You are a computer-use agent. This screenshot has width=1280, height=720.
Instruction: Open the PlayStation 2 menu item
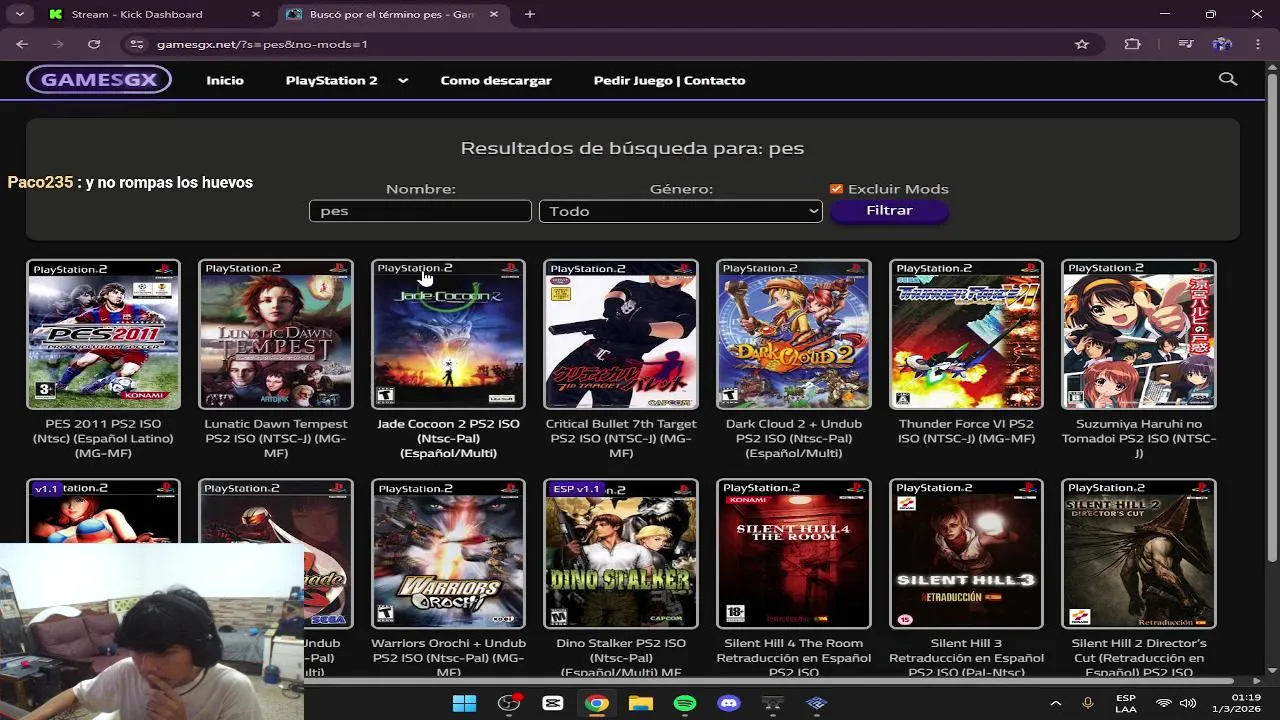pos(332,80)
